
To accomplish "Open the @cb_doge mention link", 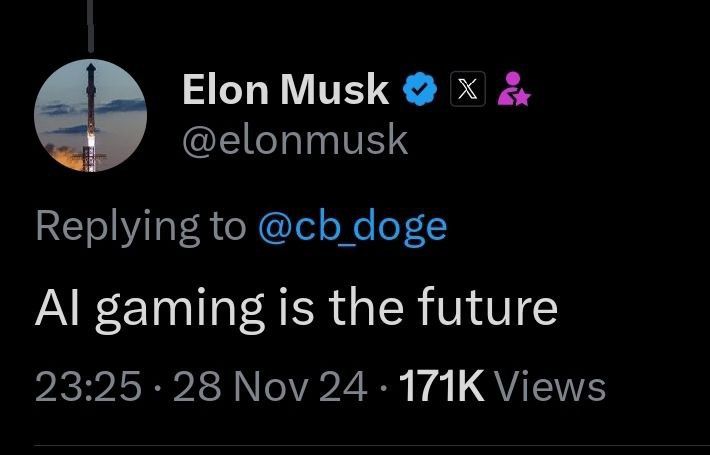I will point(352,227).
